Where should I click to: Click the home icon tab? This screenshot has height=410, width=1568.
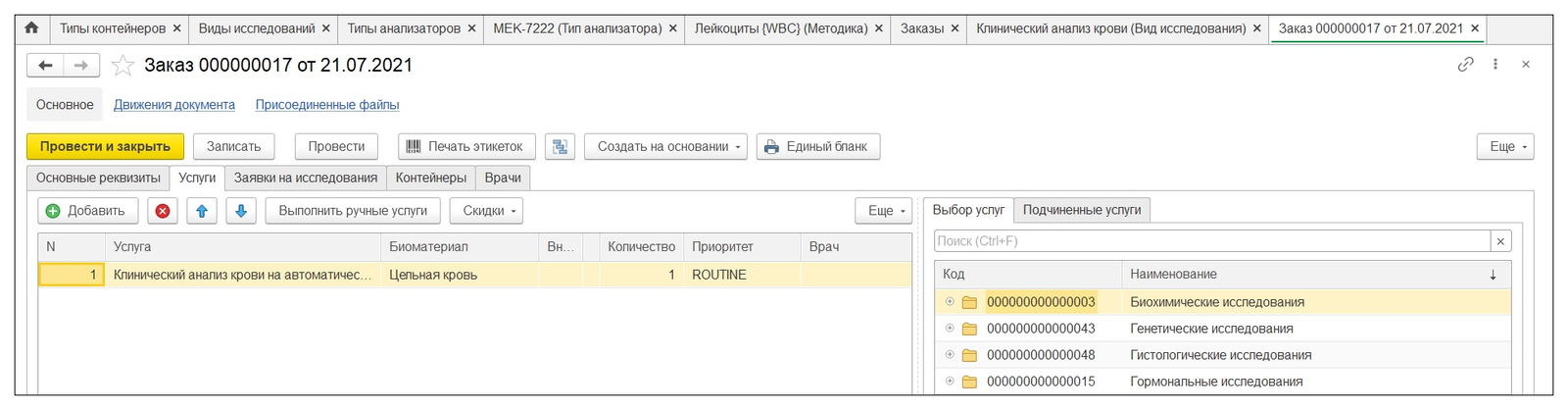[x=31, y=28]
